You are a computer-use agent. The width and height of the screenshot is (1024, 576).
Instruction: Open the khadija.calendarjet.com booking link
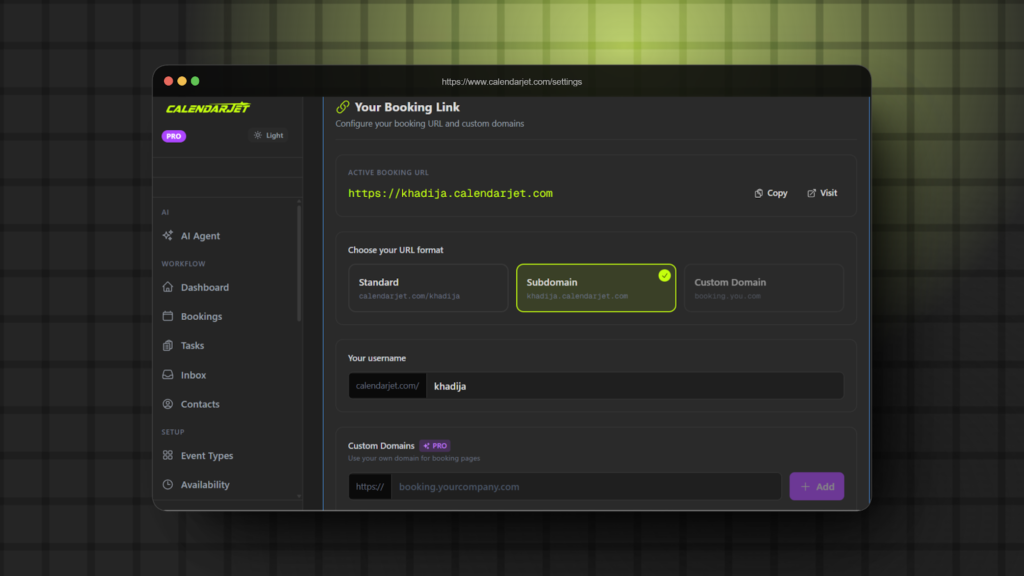pyautogui.click(x=450, y=193)
